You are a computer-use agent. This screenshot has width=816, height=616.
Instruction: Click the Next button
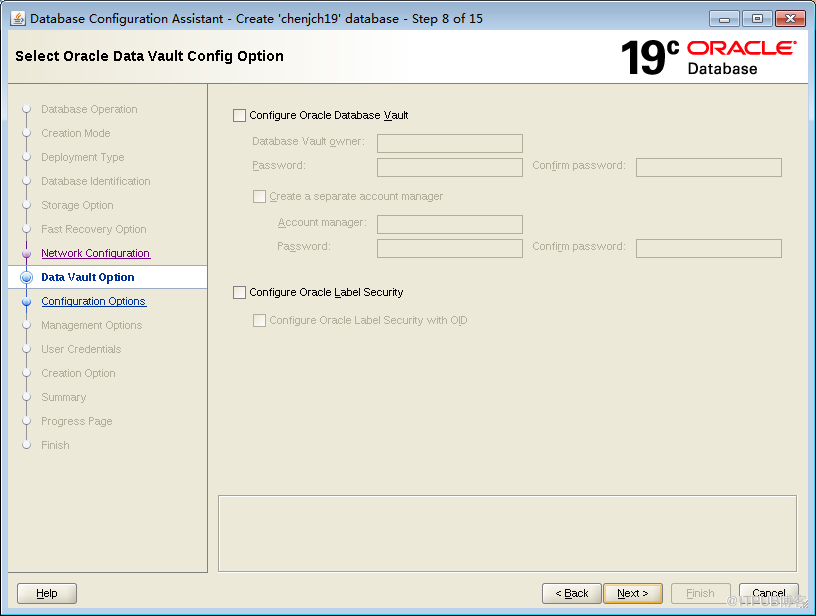tap(633, 593)
